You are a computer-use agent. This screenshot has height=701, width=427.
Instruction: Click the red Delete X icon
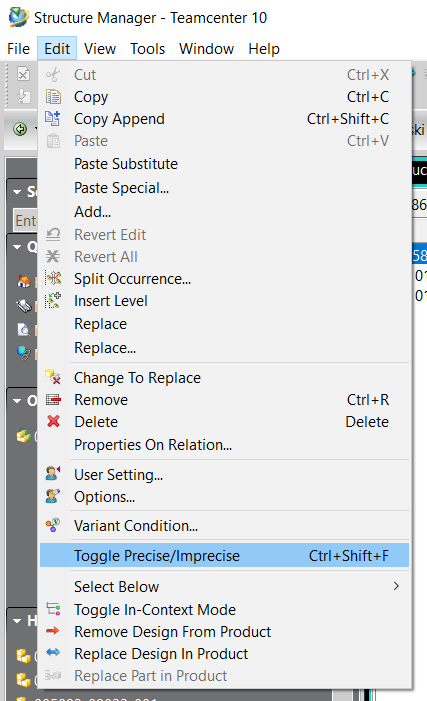[53, 421]
